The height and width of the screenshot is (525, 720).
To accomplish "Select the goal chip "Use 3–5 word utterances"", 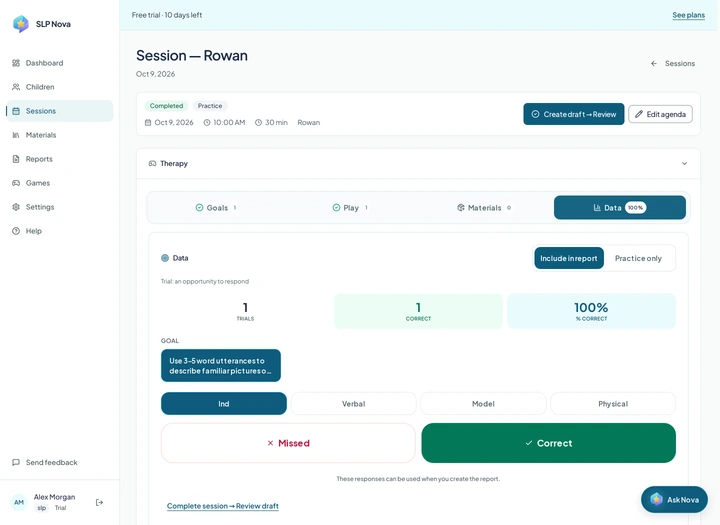I will click(221, 366).
